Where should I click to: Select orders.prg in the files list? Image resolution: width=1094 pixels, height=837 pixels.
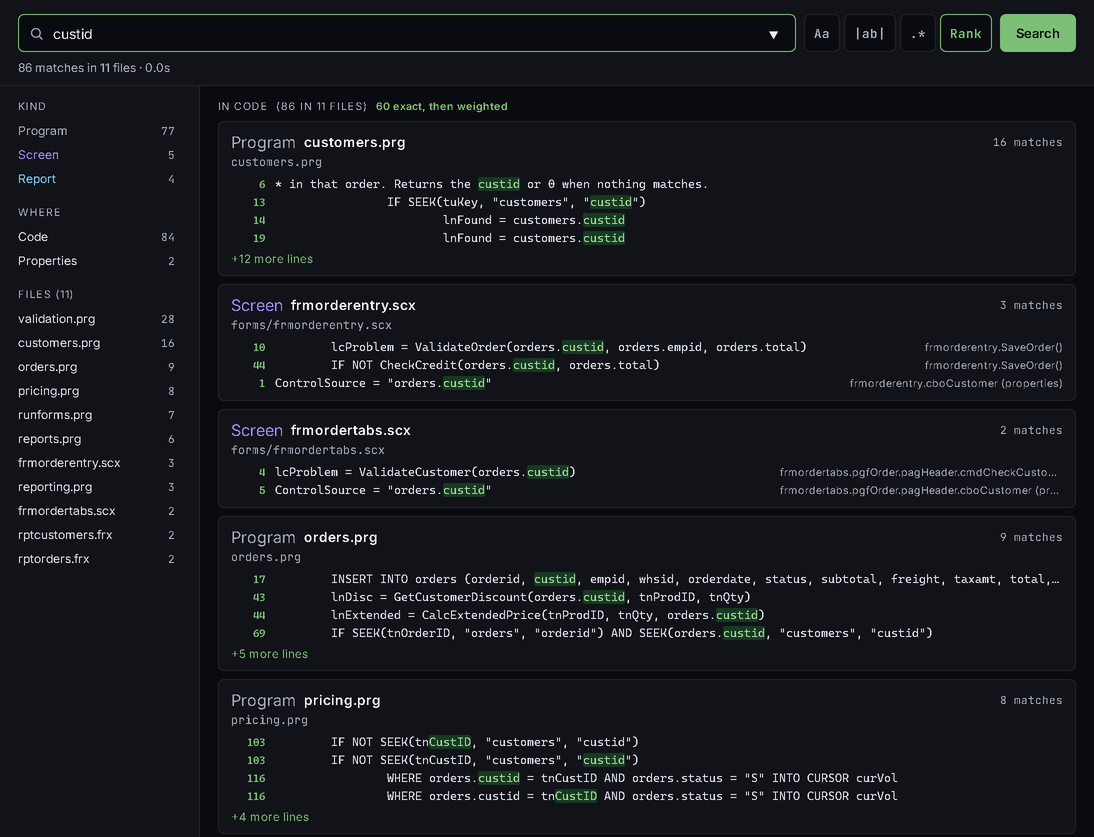click(x=96, y=367)
